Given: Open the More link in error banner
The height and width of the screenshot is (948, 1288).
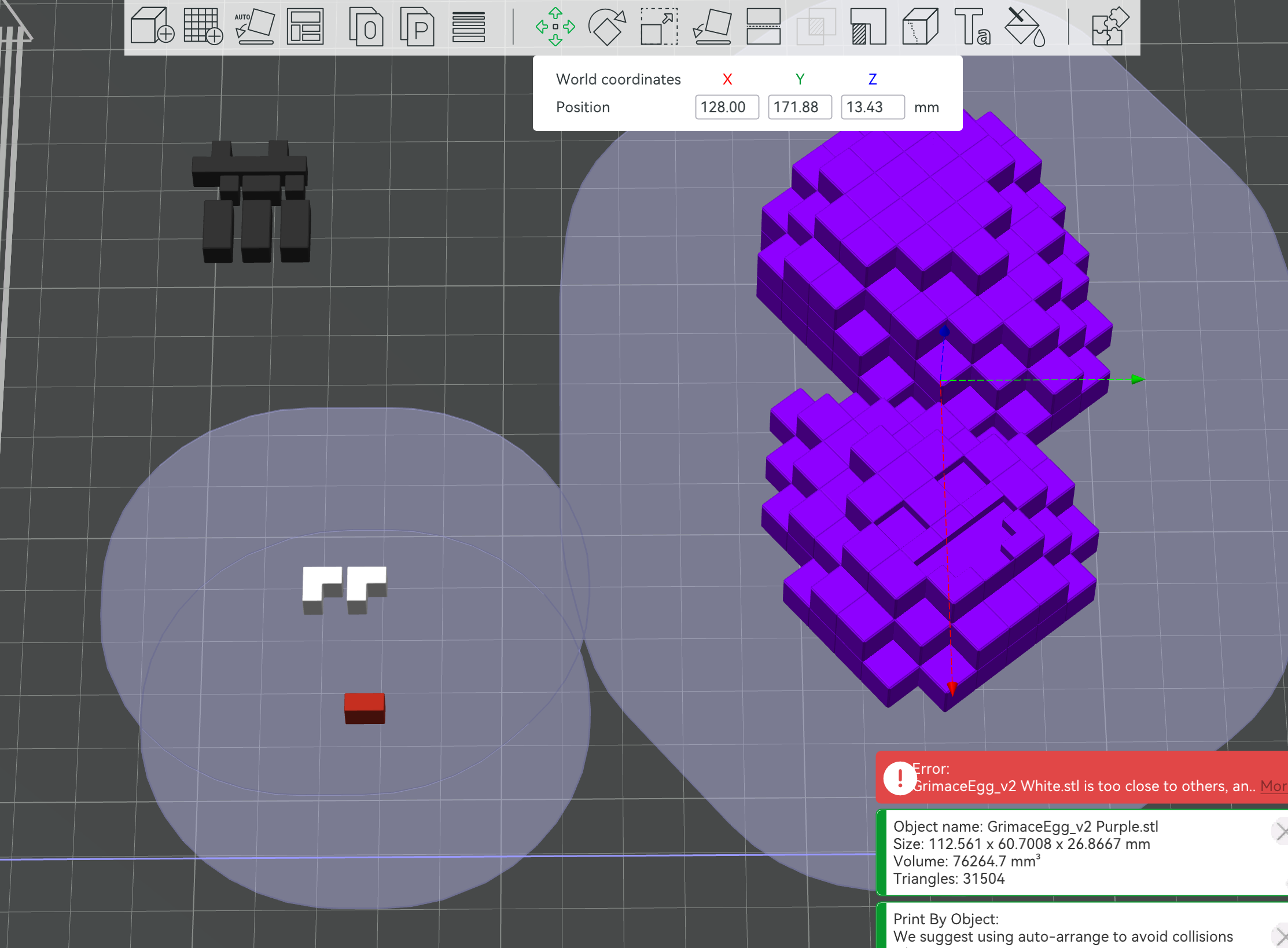Looking at the screenshot, I should (1274, 786).
